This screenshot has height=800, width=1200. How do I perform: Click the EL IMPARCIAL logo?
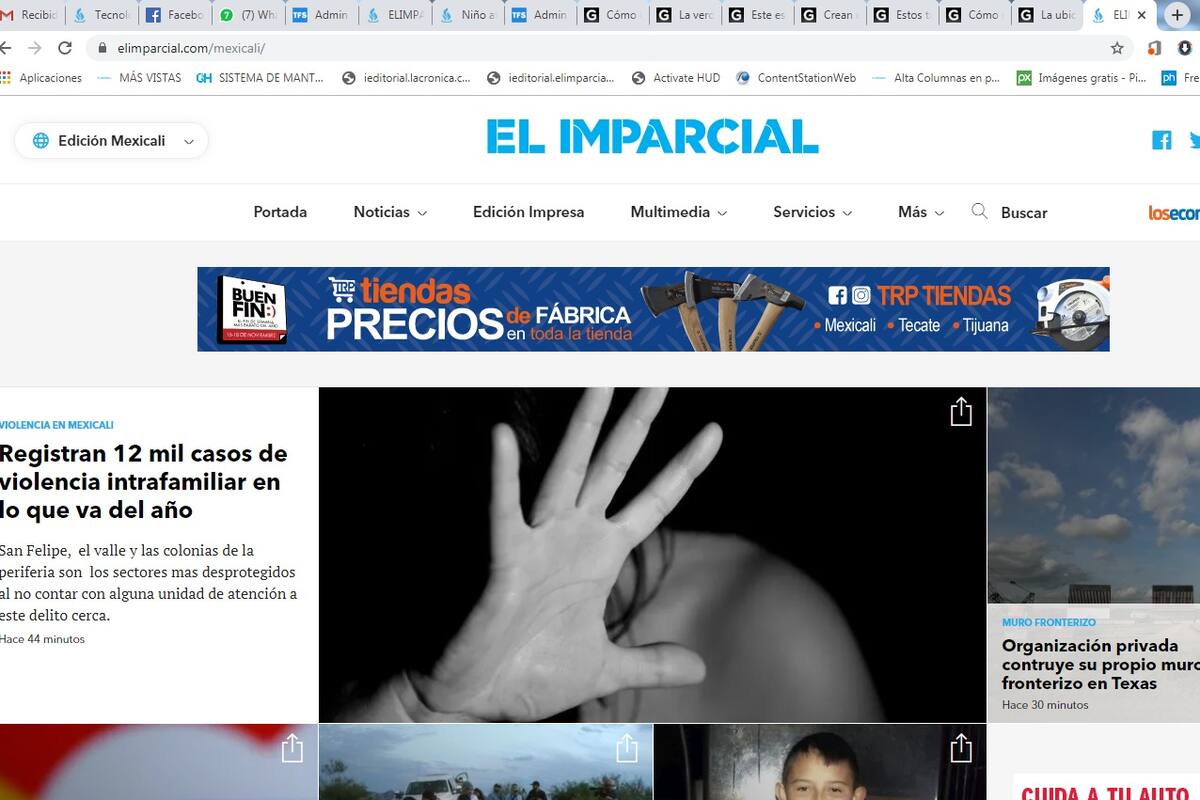(652, 137)
